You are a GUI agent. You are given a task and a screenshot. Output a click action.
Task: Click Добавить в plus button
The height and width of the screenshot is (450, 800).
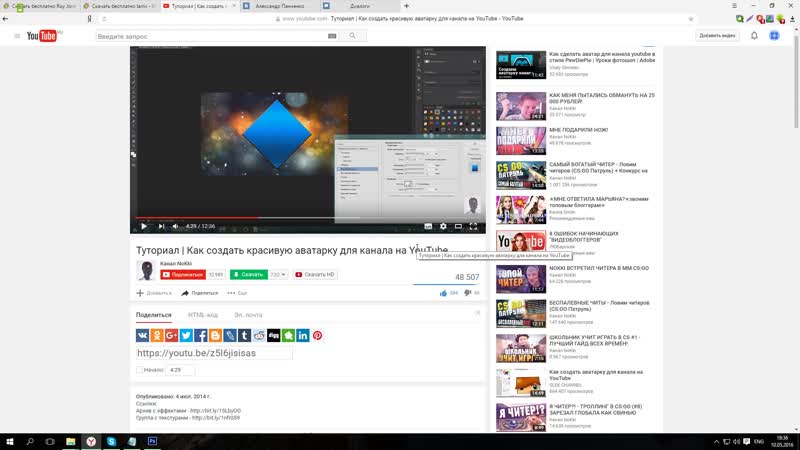click(x=154, y=293)
